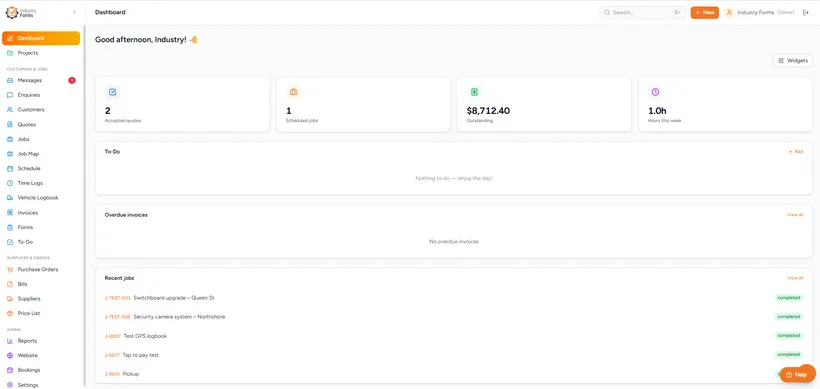Click the Purchase Orders cart icon
The height and width of the screenshot is (389, 820).
click(10, 270)
